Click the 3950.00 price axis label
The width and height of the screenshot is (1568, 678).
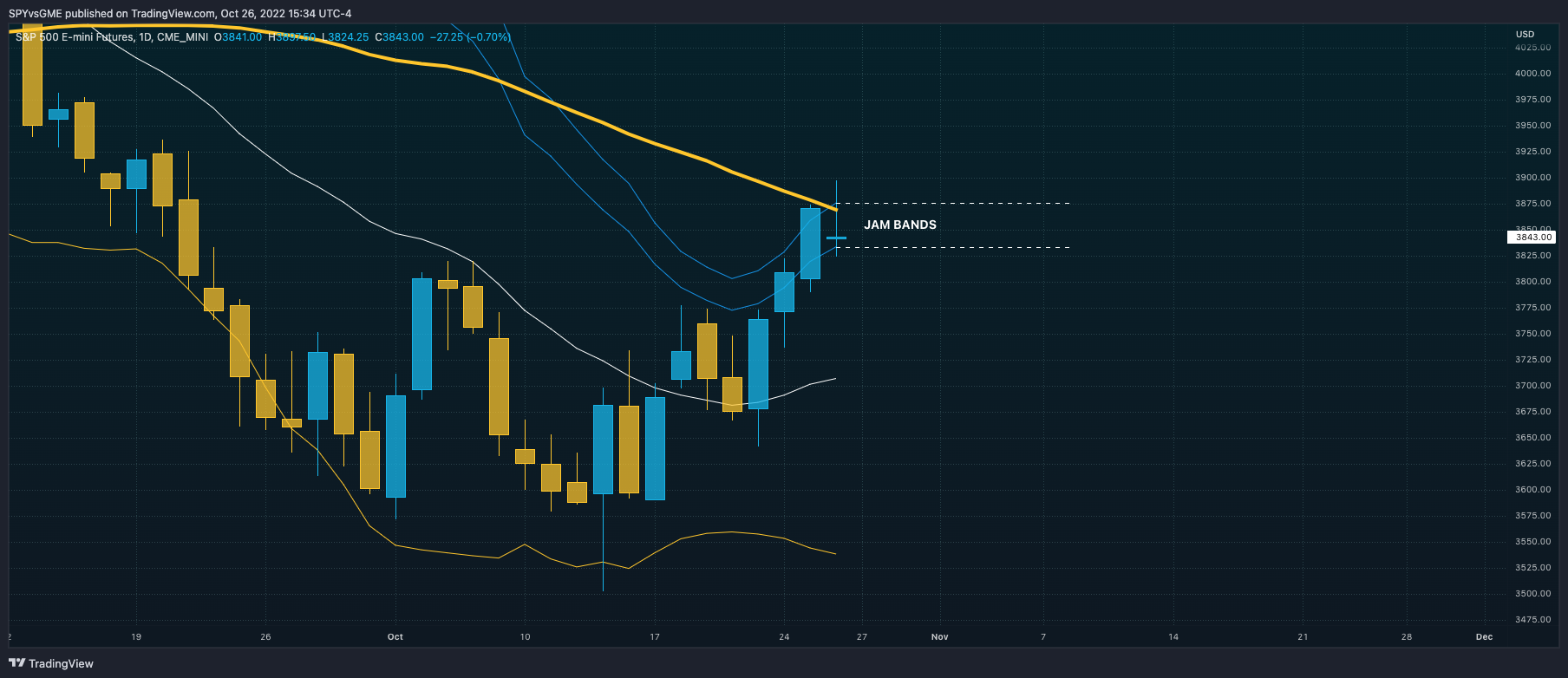(1532, 126)
